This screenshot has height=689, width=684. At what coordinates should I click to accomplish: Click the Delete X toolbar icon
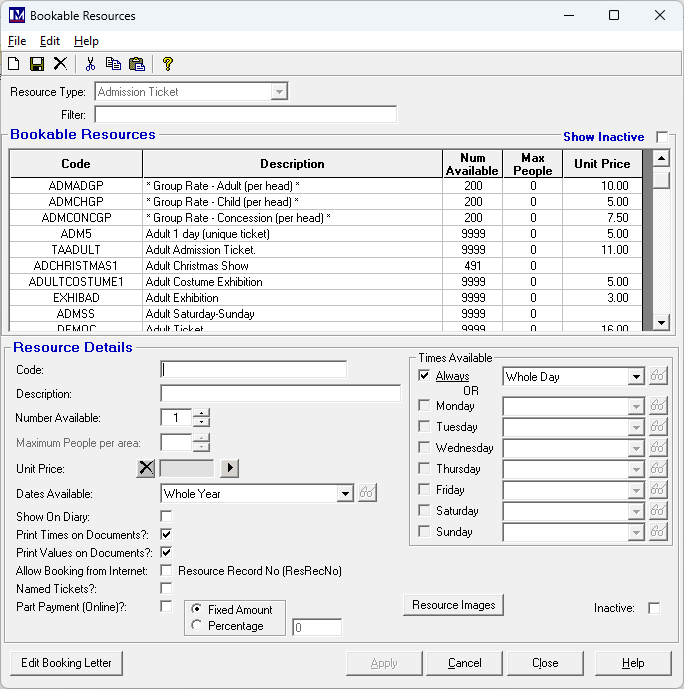pyautogui.click(x=60, y=64)
